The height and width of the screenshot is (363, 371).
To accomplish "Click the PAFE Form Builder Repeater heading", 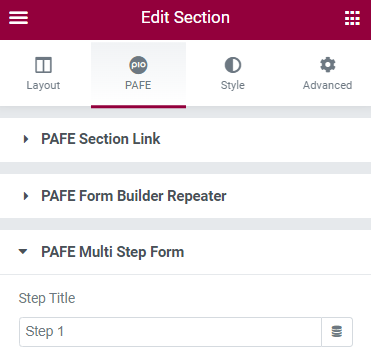I will click(134, 196).
